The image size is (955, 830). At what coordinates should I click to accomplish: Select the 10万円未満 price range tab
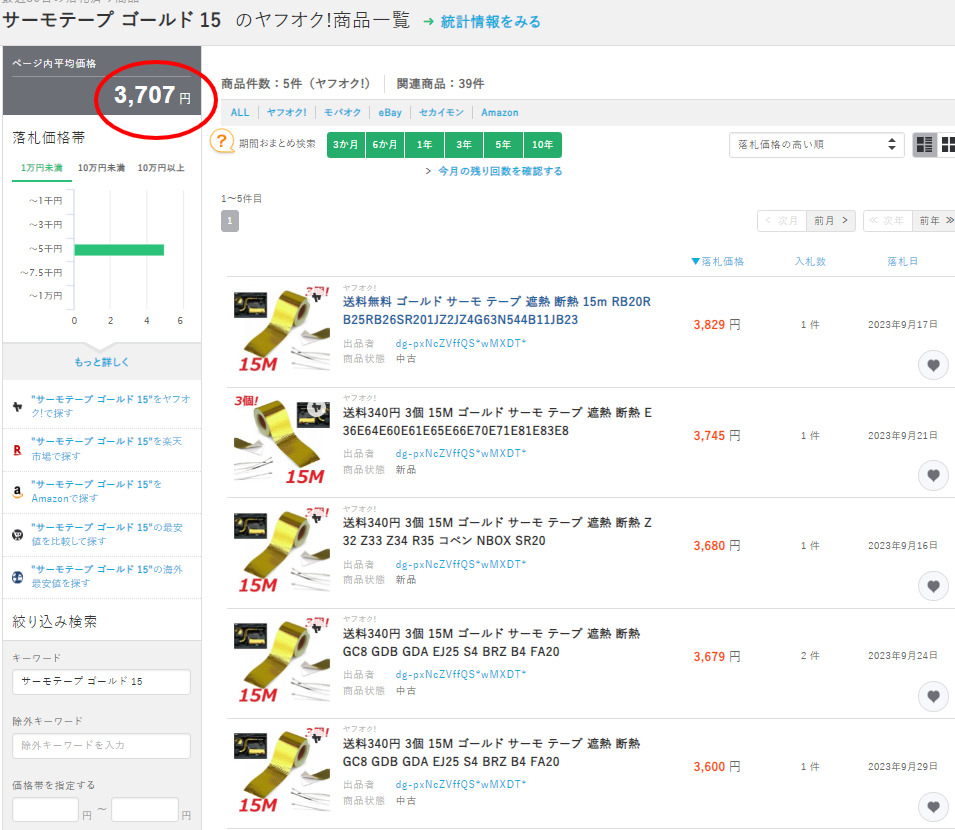(101, 168)
